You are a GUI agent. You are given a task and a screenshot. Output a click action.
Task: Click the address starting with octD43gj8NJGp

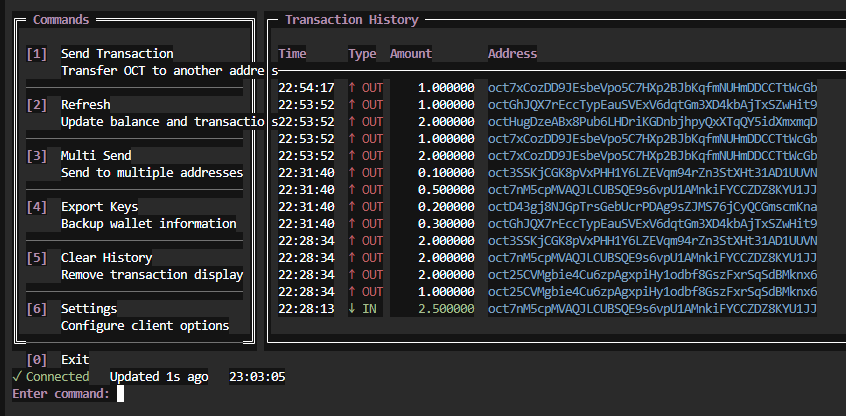click(x=653, y=207)
